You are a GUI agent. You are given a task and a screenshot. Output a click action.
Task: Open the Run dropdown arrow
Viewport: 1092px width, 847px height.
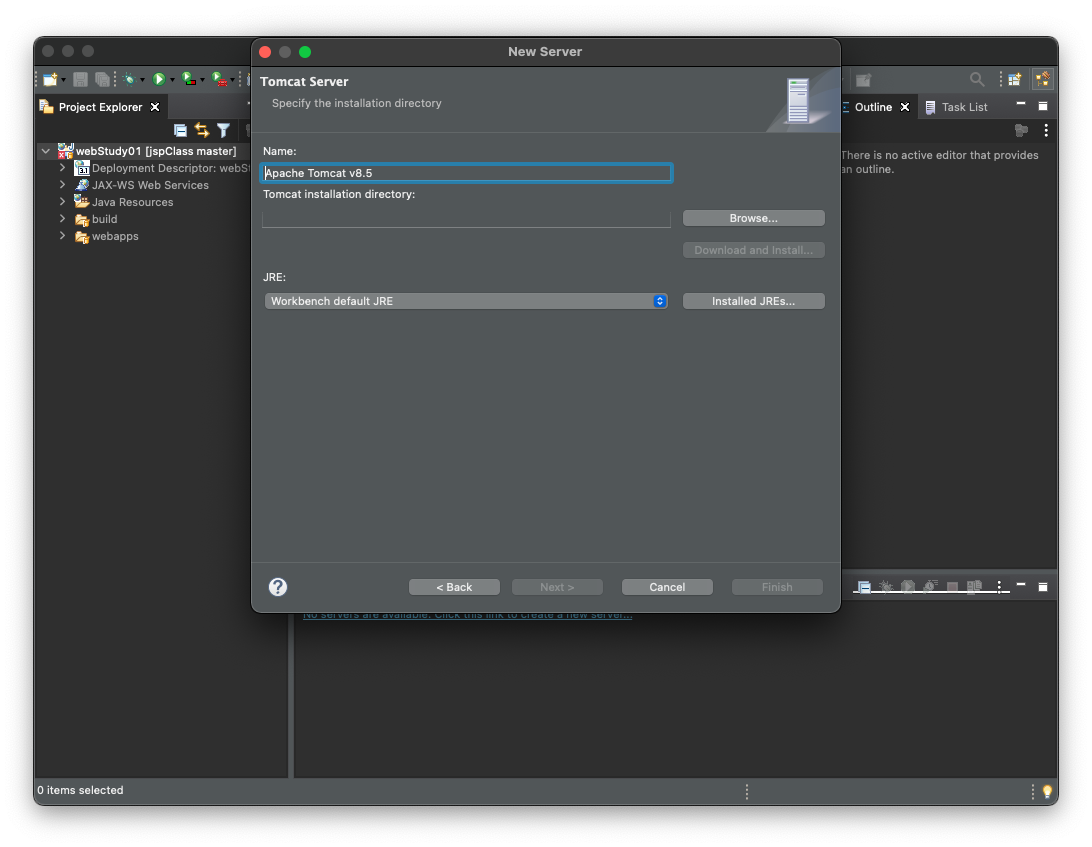pyautogui.click(x=173, y=80)
